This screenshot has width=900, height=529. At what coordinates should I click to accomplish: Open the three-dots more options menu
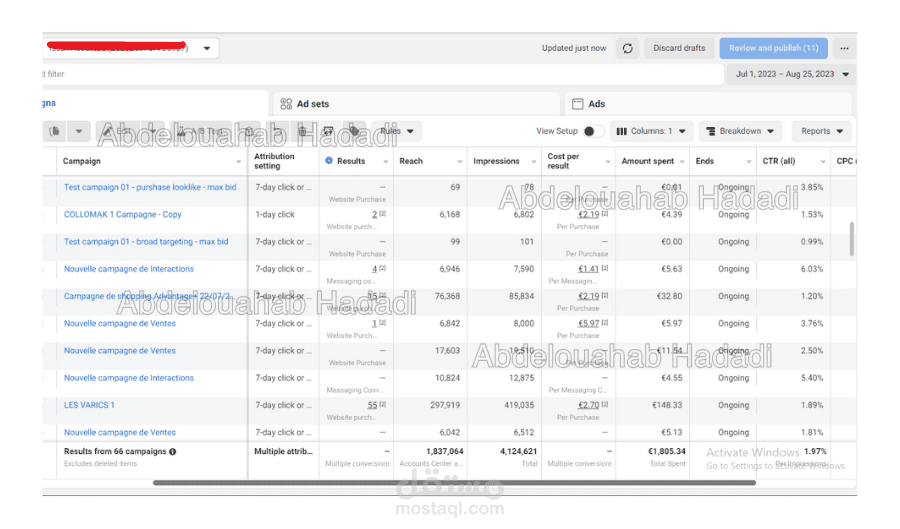[844, 48]
